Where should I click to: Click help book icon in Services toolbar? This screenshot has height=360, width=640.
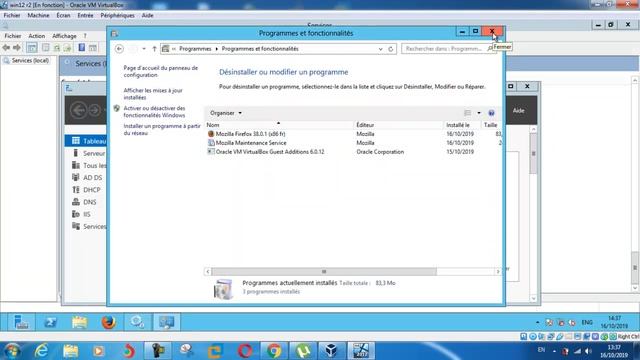[82, 48]
